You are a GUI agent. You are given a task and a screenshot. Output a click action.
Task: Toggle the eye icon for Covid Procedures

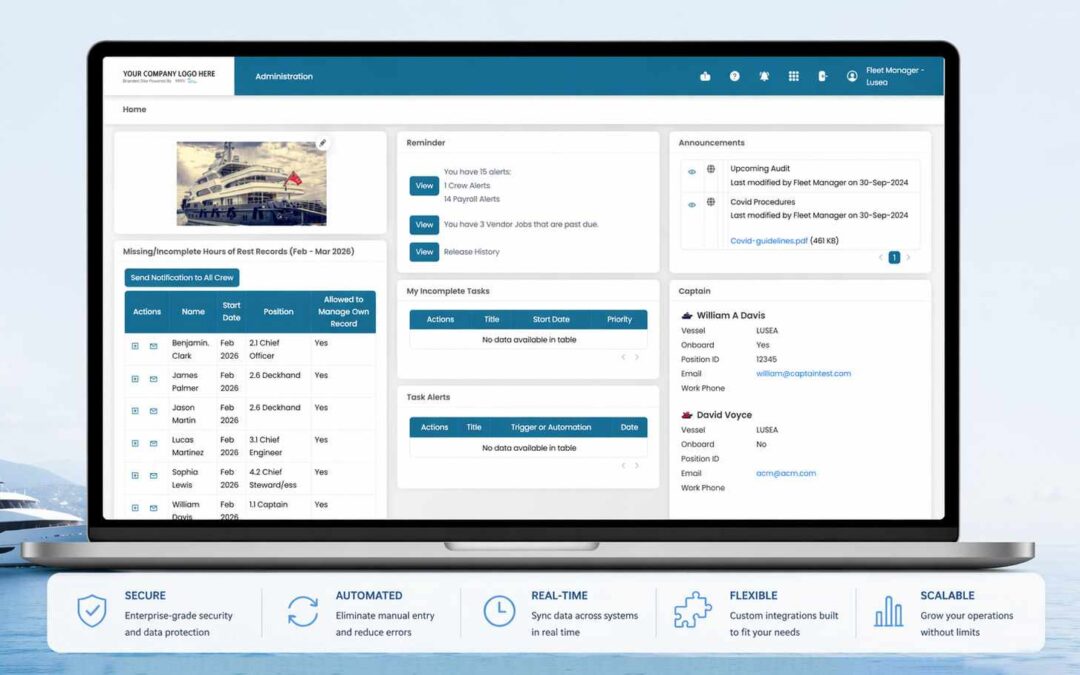[x=691, y=204]
